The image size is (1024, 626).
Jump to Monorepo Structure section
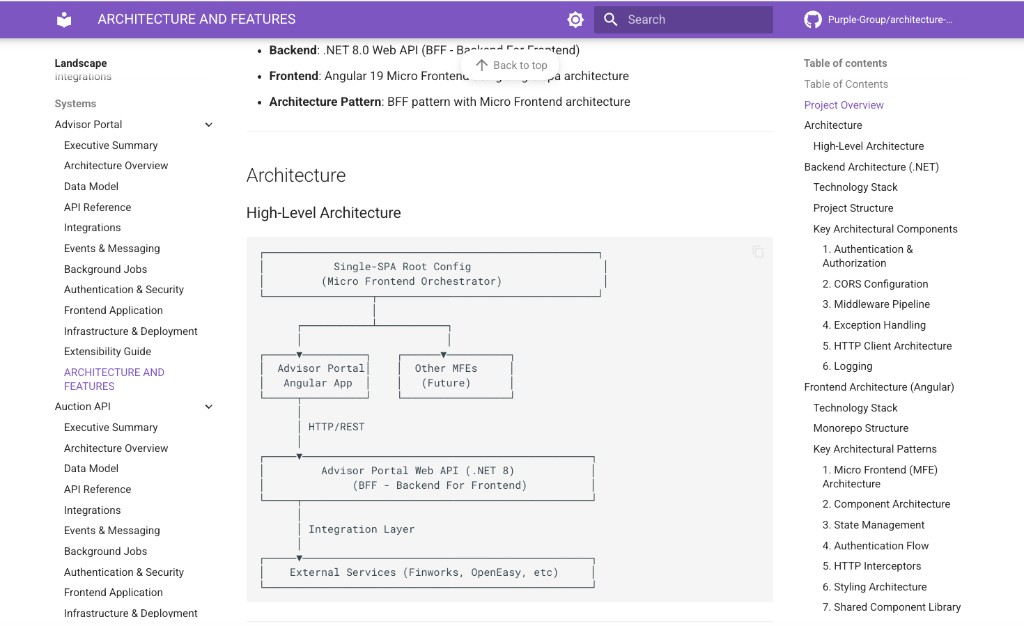pyautogui.click(x=861, y=428)
